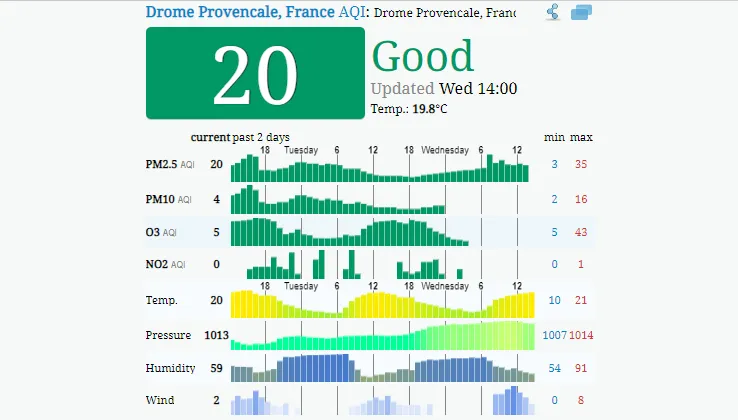The width and height of the screenshot is (738, 420).
Task: Click the 'min' column header
Action: pos(554,136)
